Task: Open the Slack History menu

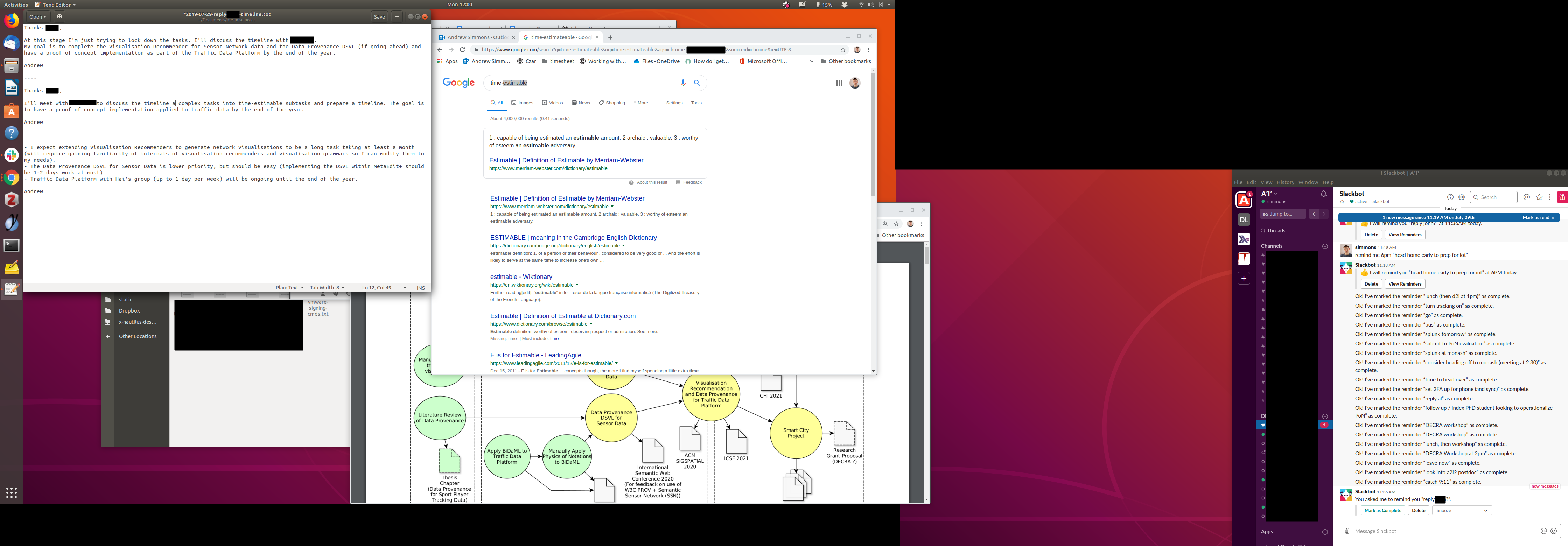Action: (1285, 183)
